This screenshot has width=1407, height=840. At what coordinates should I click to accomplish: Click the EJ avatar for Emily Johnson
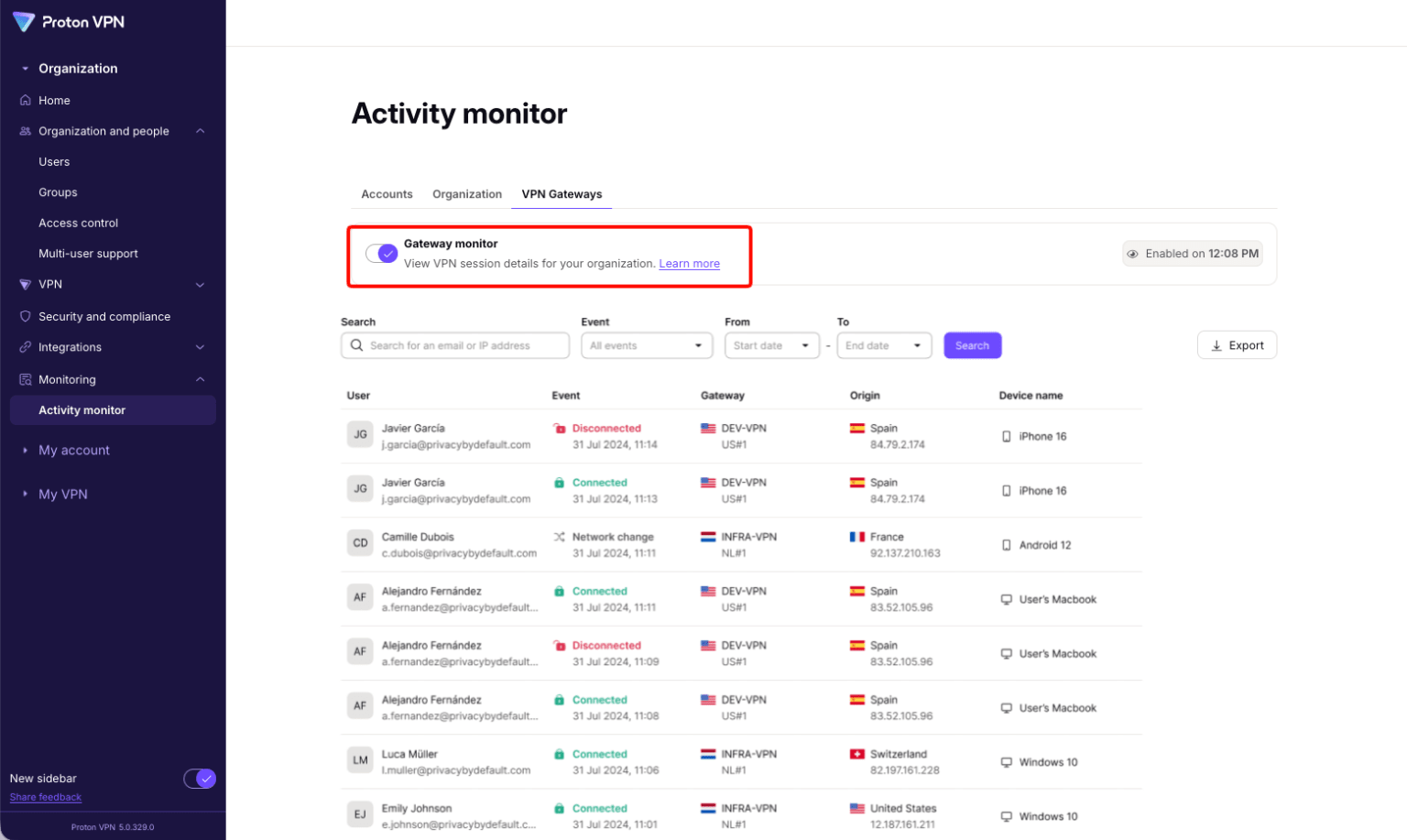pos(360,814)
